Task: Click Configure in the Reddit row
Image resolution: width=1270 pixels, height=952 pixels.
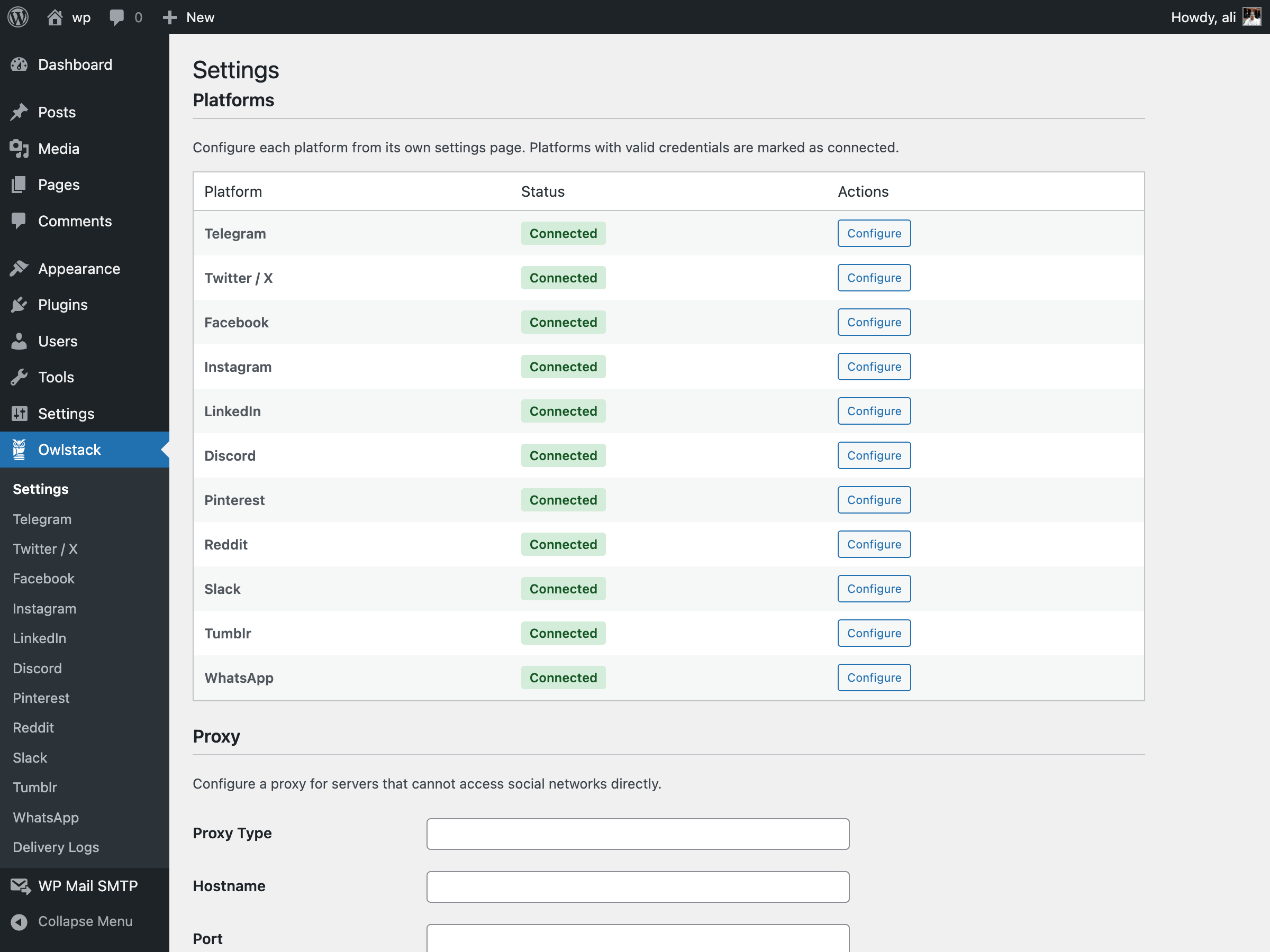Action: click(x=874, y=545)
